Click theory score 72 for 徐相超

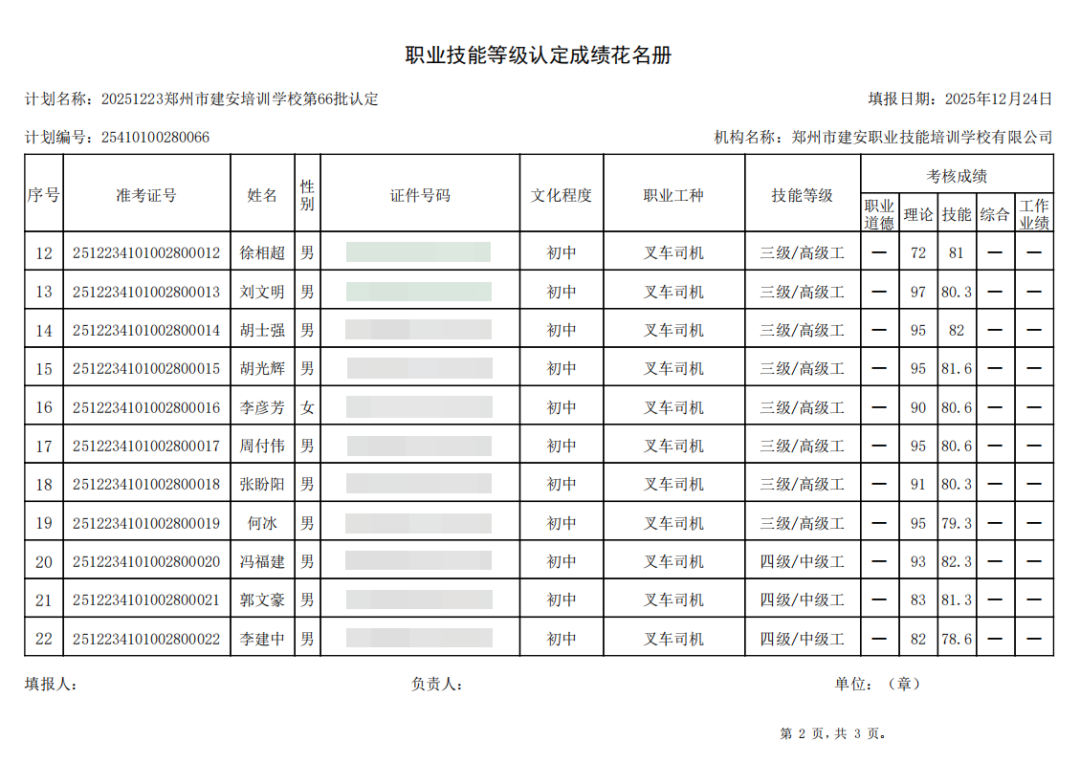tap(918, 253)
